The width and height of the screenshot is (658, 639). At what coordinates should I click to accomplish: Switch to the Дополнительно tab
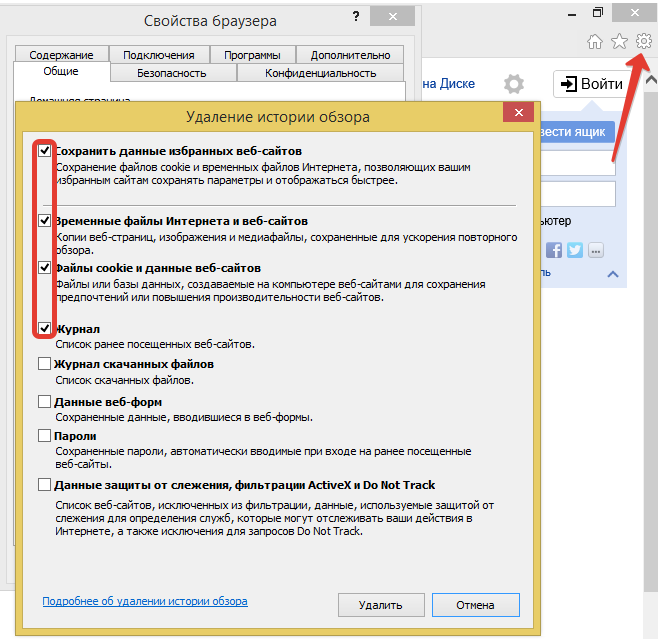tap(350, 55)
